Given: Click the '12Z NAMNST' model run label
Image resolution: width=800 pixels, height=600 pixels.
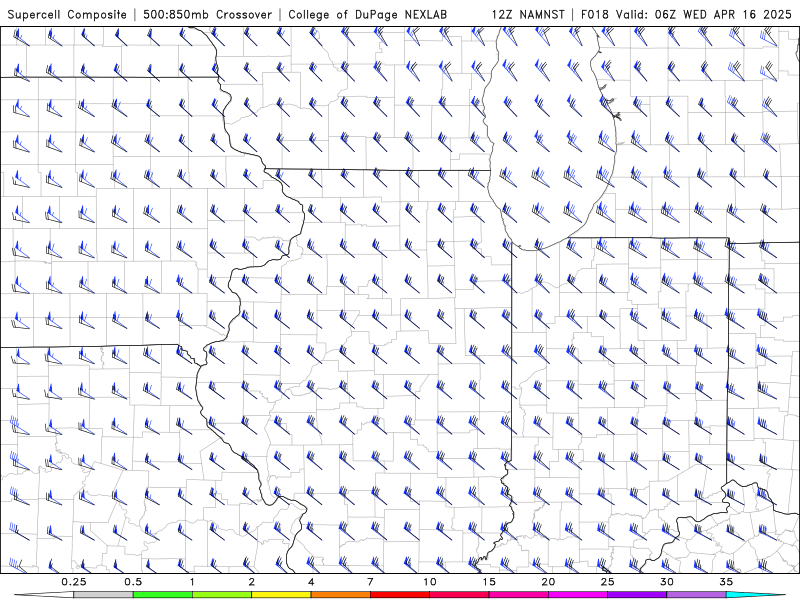Looking at the screenshot, I should [528, 14].
